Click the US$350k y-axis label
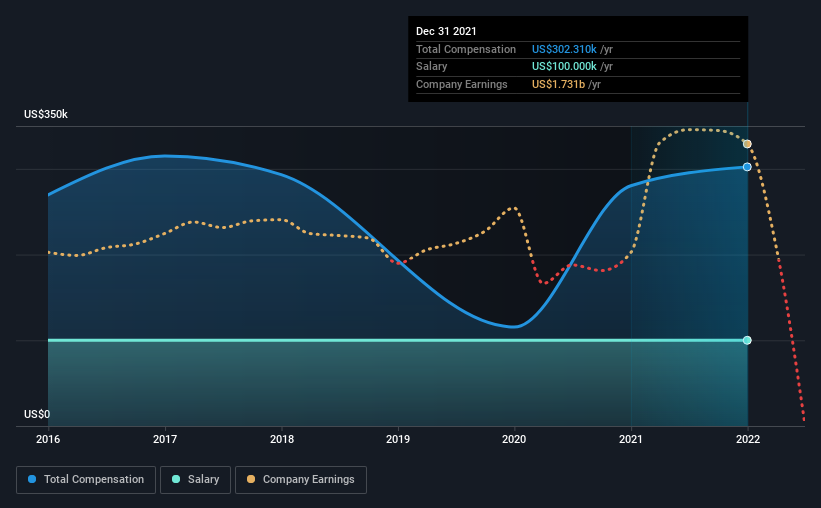The height and width of the screenshot is (508, 821). 46,114
